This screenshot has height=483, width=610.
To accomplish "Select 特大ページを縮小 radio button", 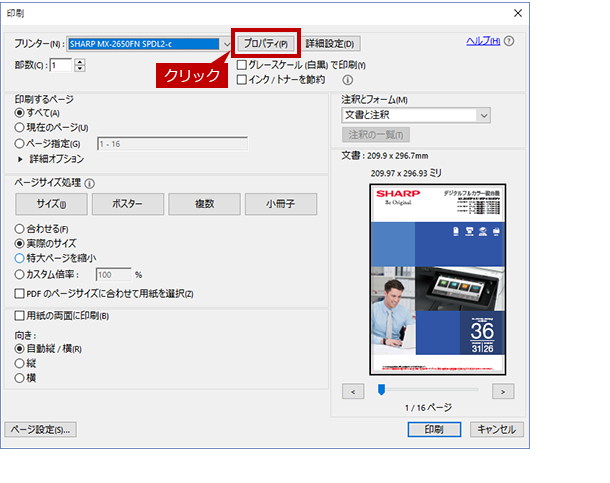I will click(x=19, y=258).
